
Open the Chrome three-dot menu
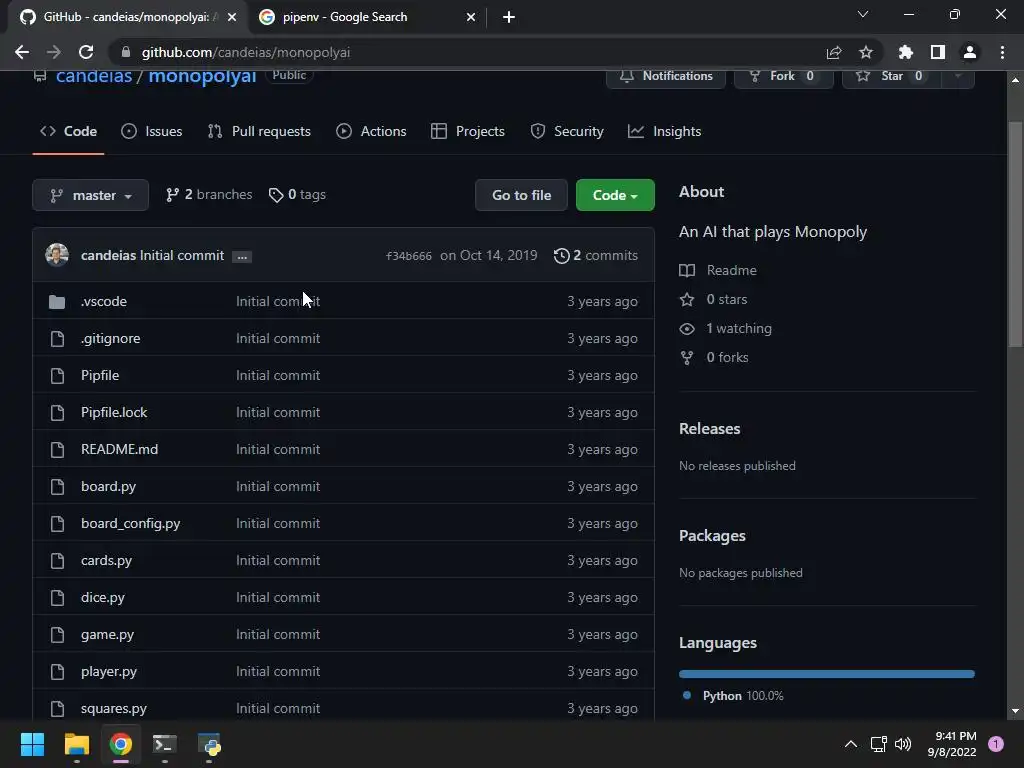pyautogui.click(x=1002, y=52)
